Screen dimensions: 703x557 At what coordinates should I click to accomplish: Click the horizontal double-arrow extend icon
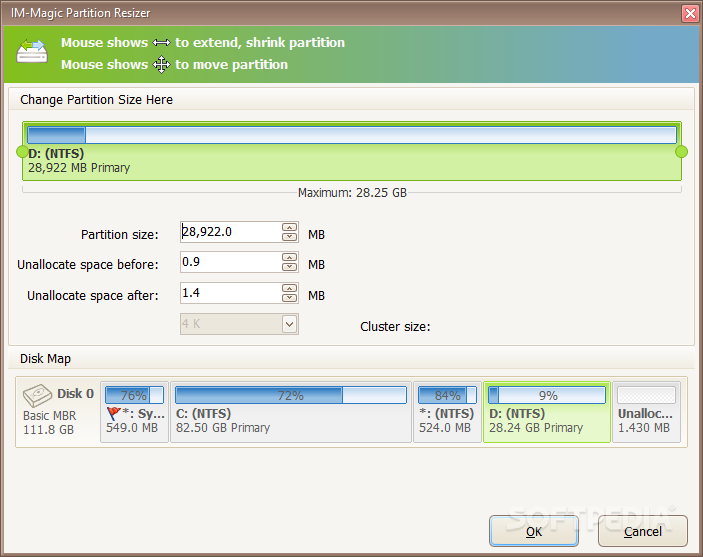point(161,43)
